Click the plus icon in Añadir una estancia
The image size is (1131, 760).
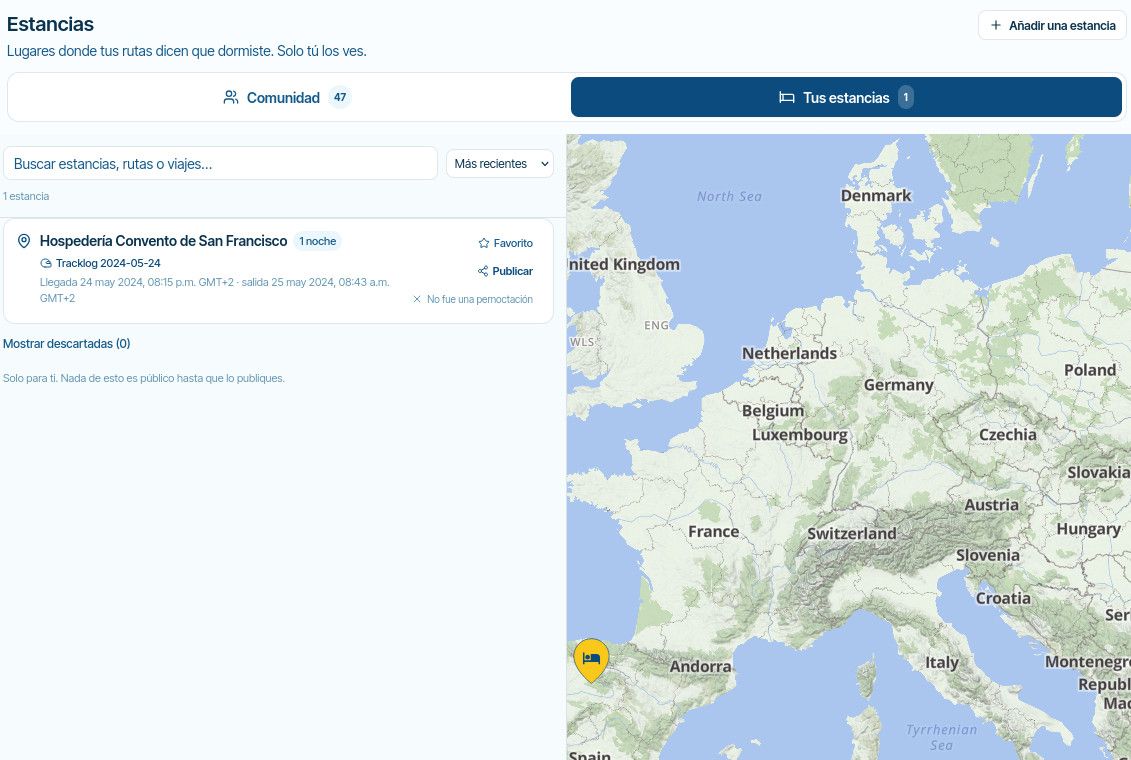(x=996, y=25)
